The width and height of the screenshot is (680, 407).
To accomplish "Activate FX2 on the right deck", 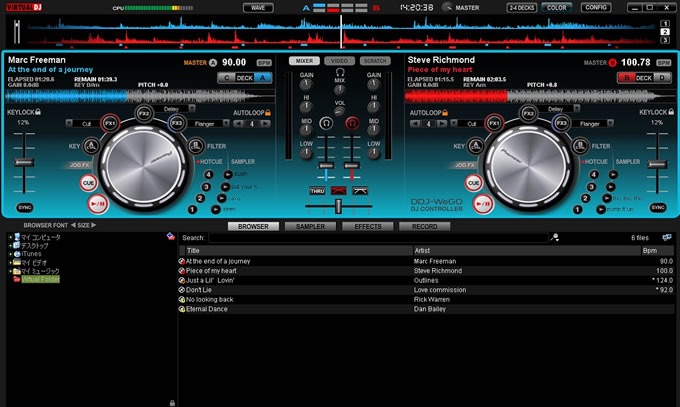I will (529, 113).
